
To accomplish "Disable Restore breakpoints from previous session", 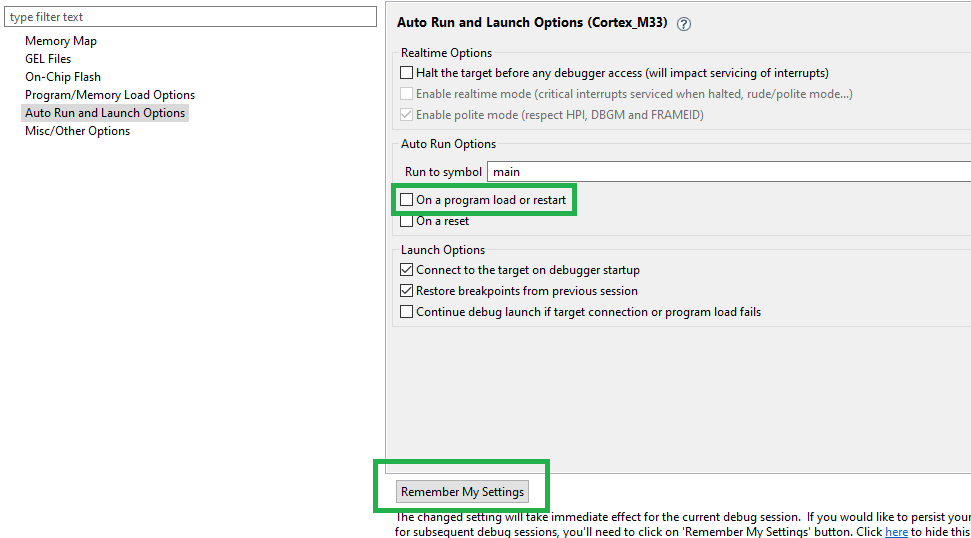I will coord(407,291).
